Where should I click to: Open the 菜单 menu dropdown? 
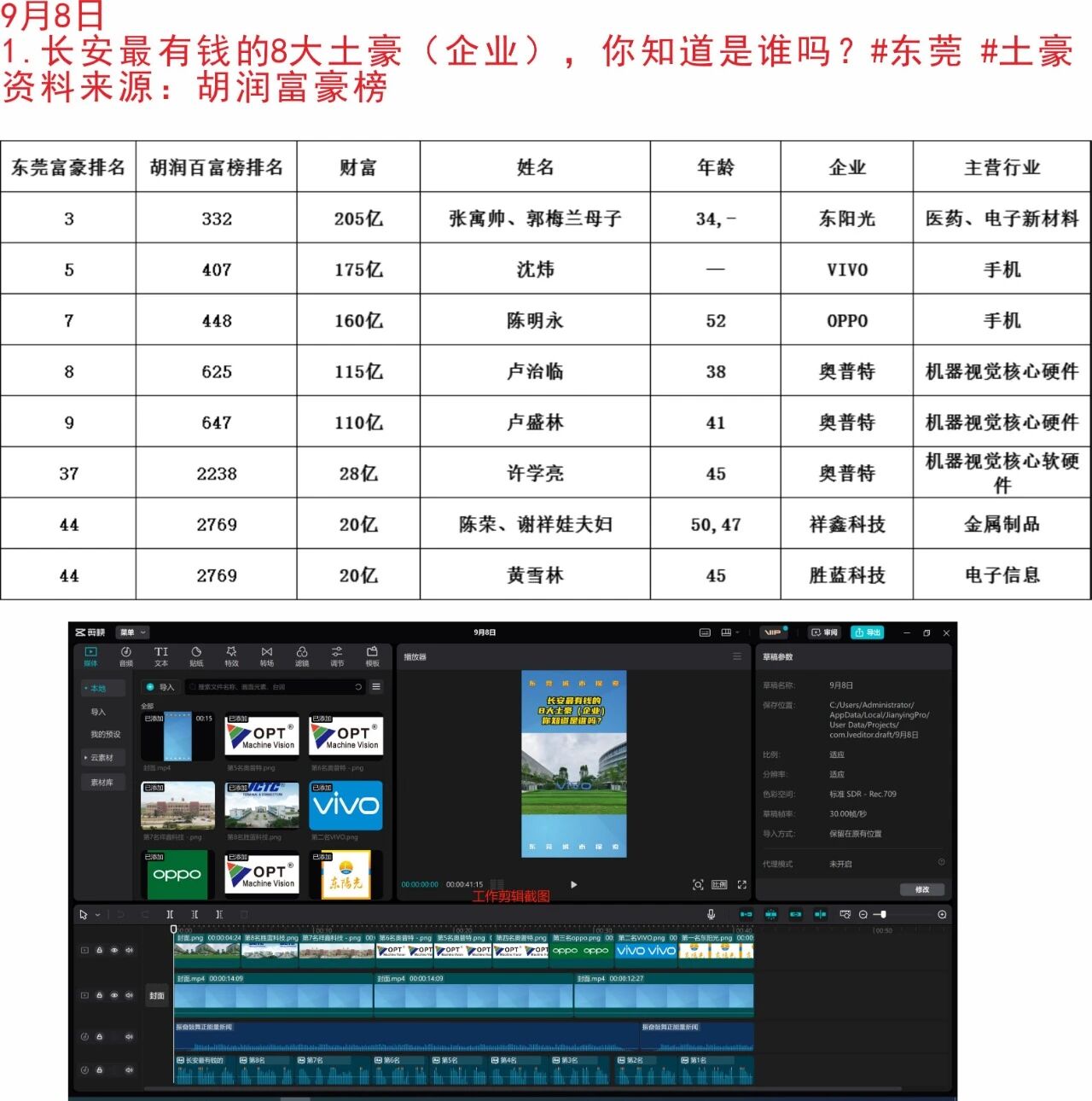point(132,632)
